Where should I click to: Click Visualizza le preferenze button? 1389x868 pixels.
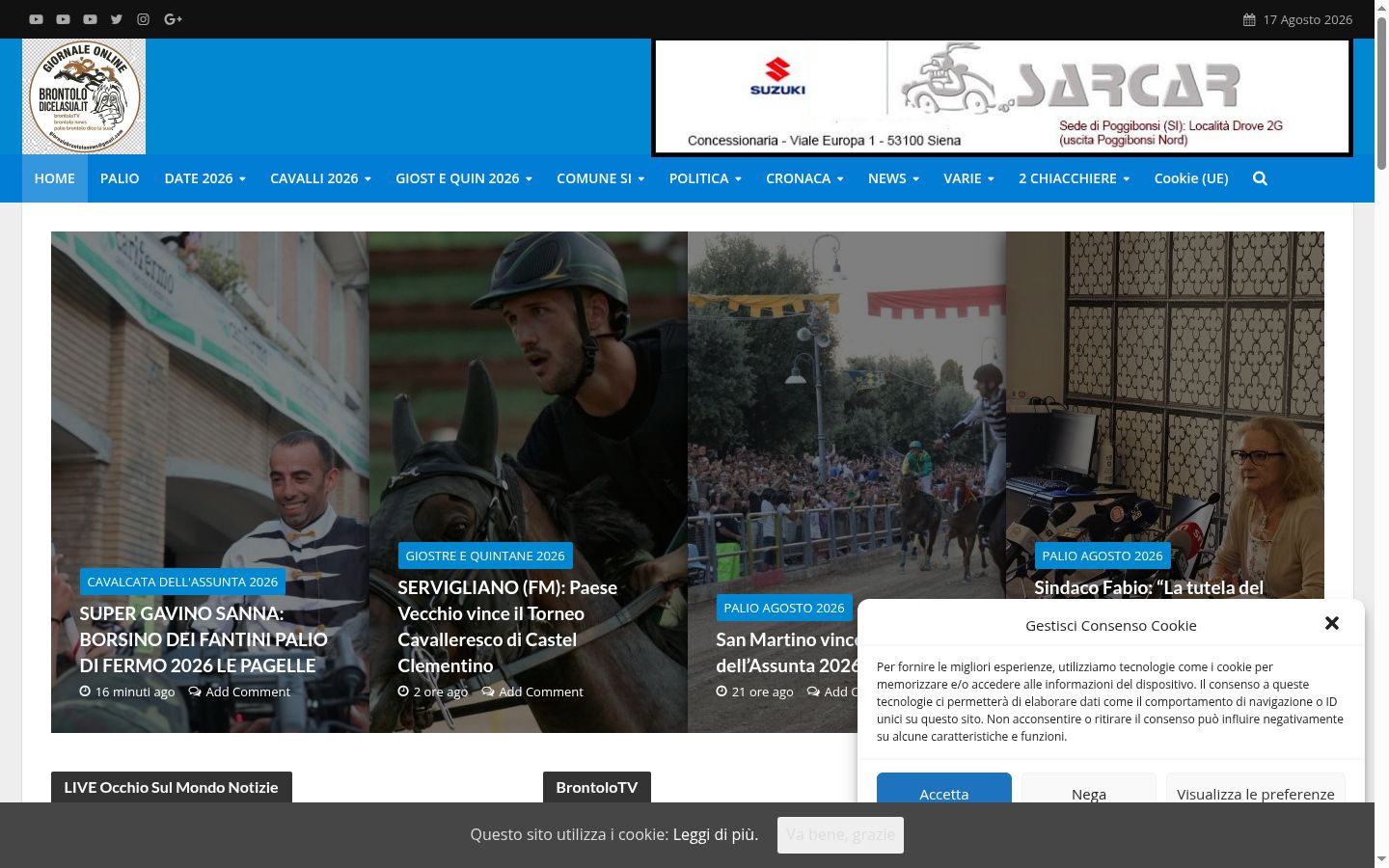(1256, 789)
